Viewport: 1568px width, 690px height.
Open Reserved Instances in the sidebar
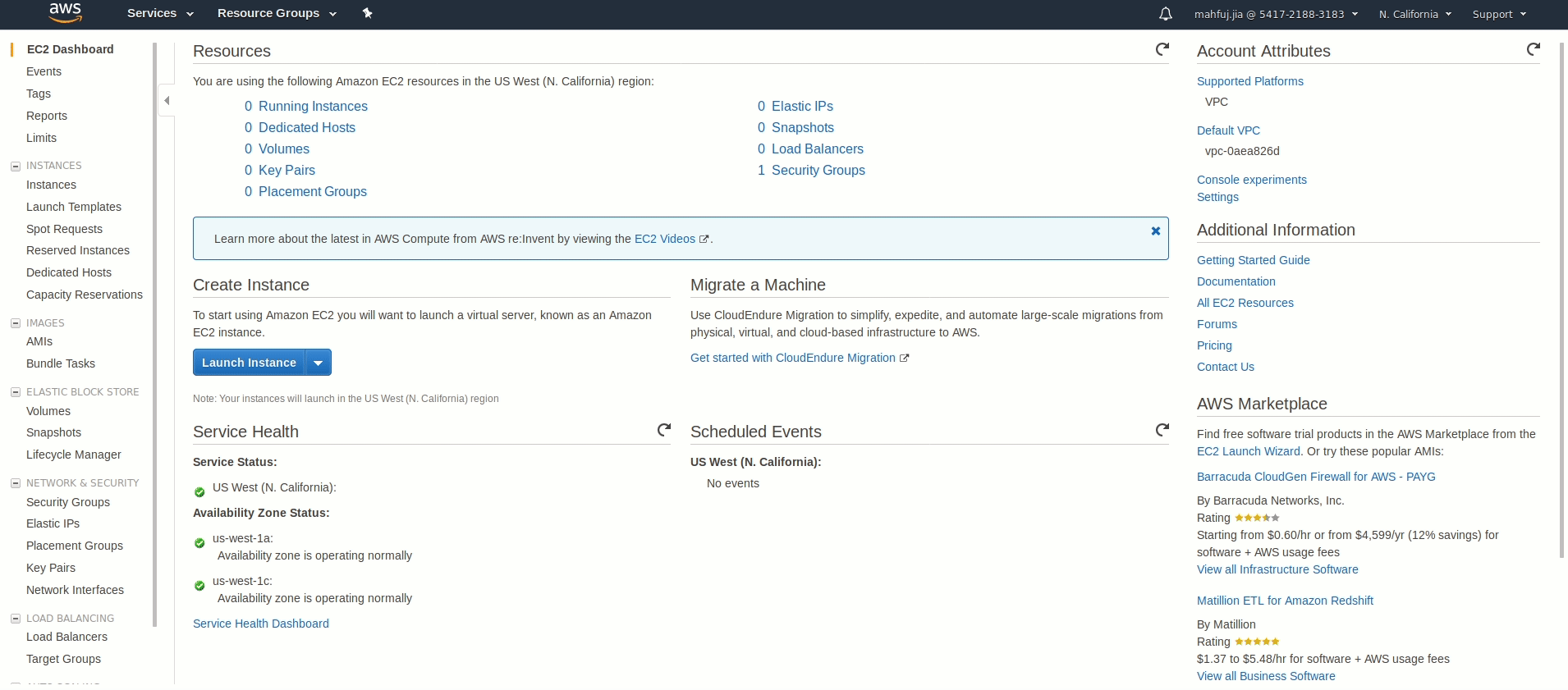[x=78, y=250]
